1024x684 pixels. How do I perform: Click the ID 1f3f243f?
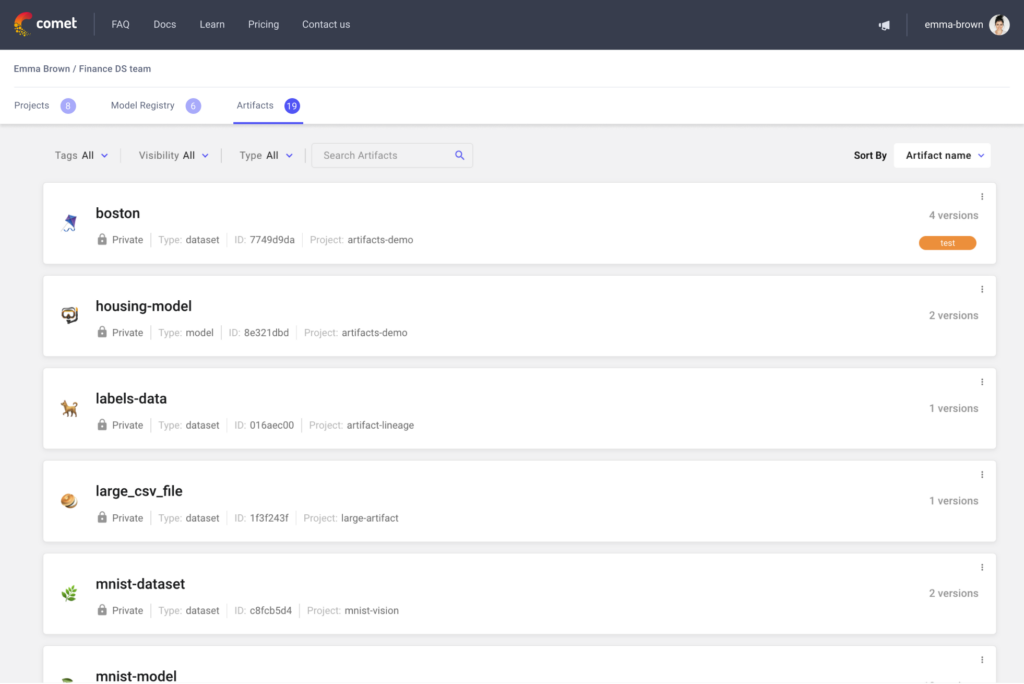(269, 518)
